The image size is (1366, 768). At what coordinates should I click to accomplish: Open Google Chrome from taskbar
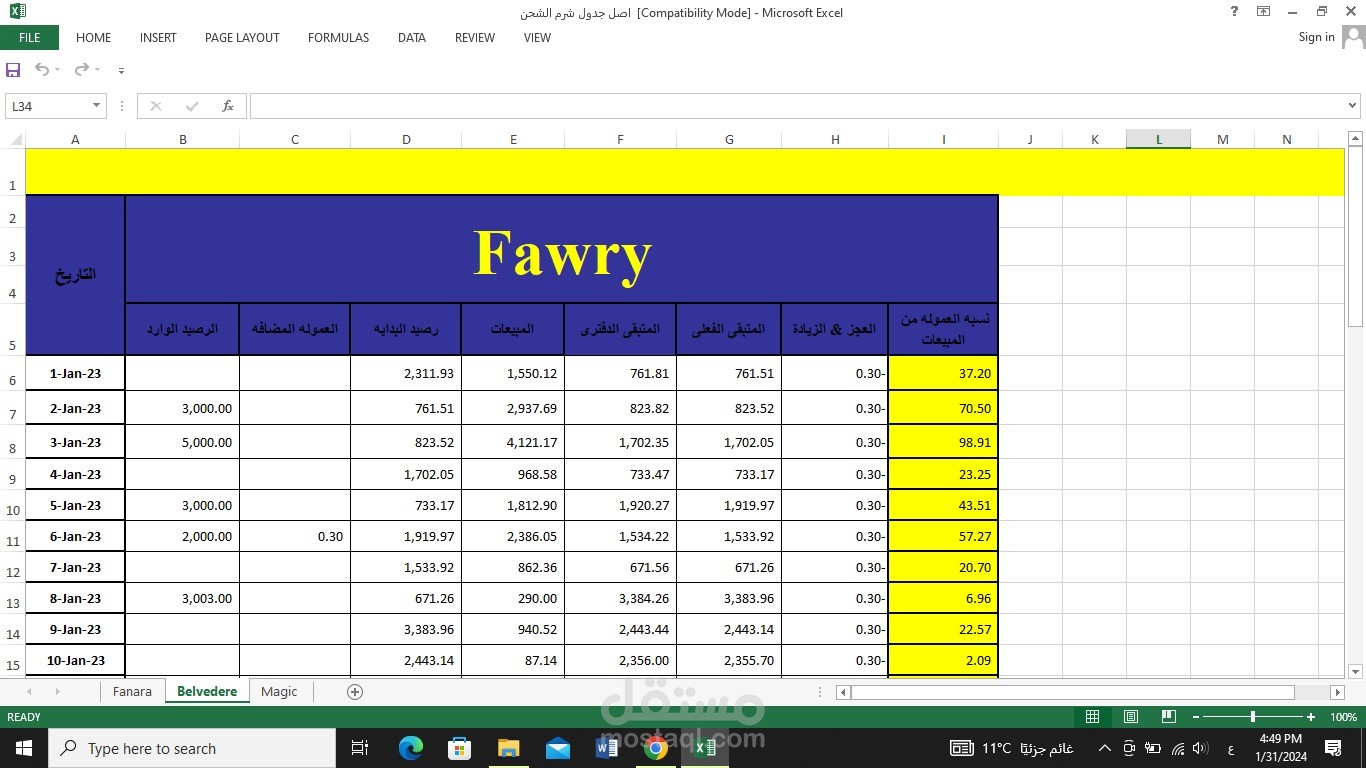[656, 748]
